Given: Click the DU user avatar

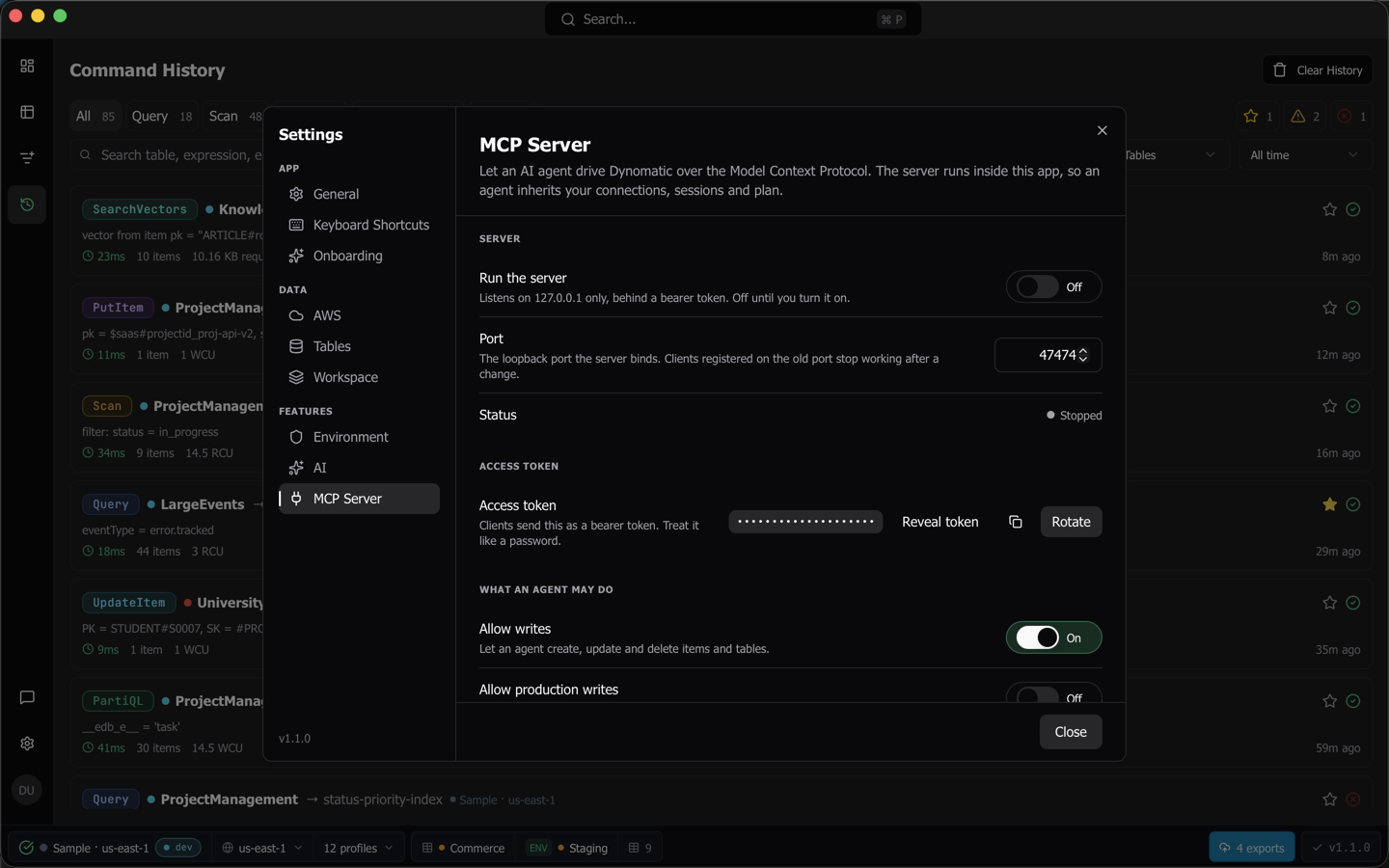Looking at the screenshot, I should click(27, 790).
